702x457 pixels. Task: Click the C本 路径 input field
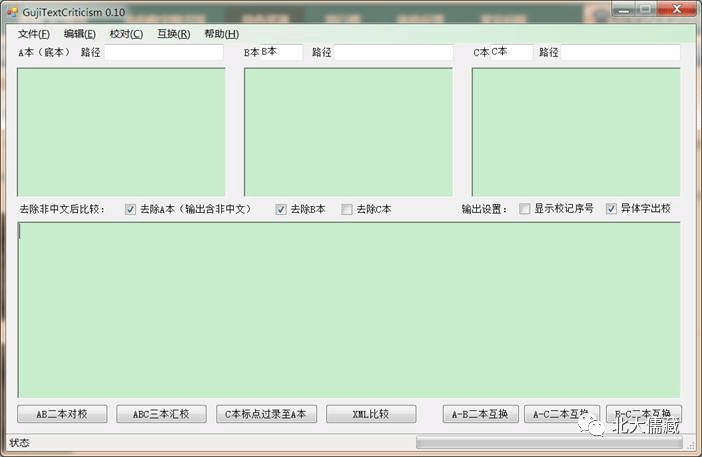(x=620, y=53)
